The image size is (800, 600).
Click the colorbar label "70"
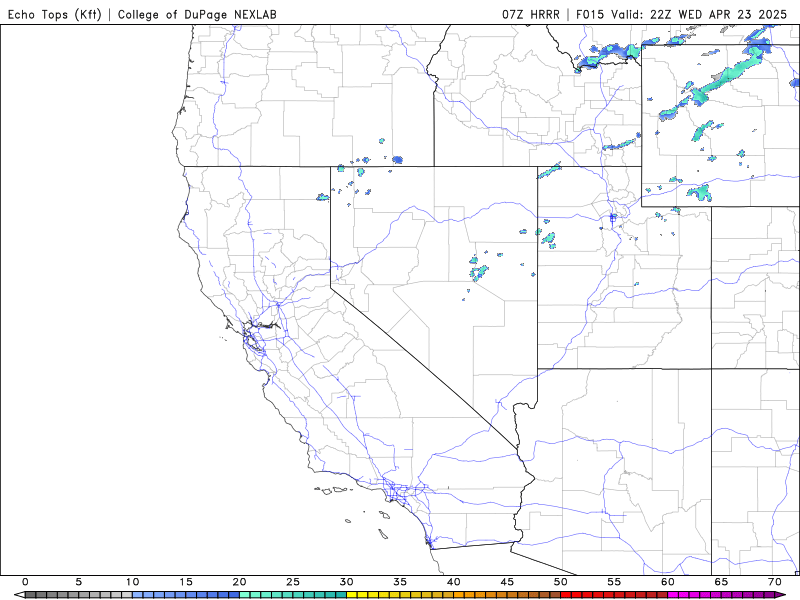(775, 582)
